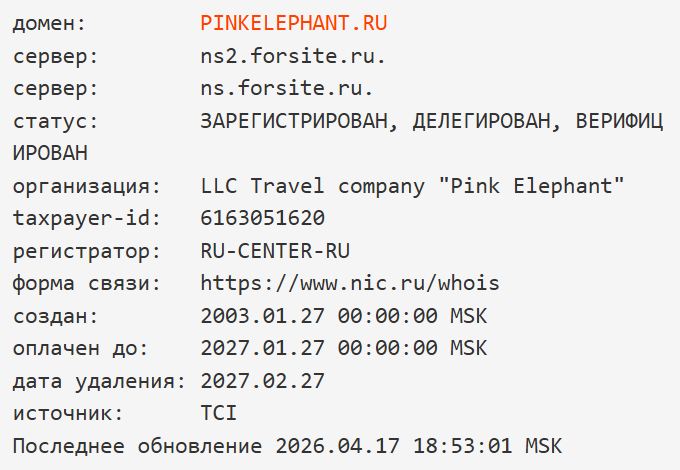
Task: Click the ns.forsite.ru. nameserver entry
Action: point(287,89)
